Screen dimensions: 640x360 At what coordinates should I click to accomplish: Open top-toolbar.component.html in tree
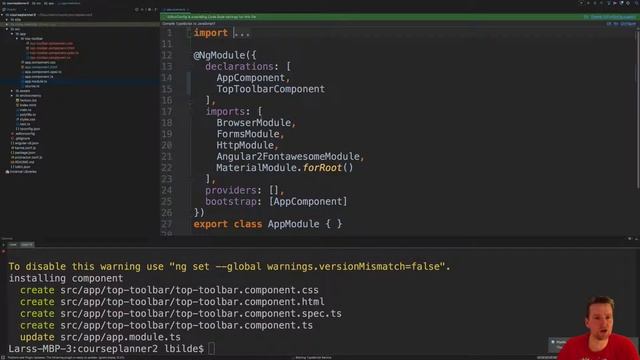tap(52, 48)
